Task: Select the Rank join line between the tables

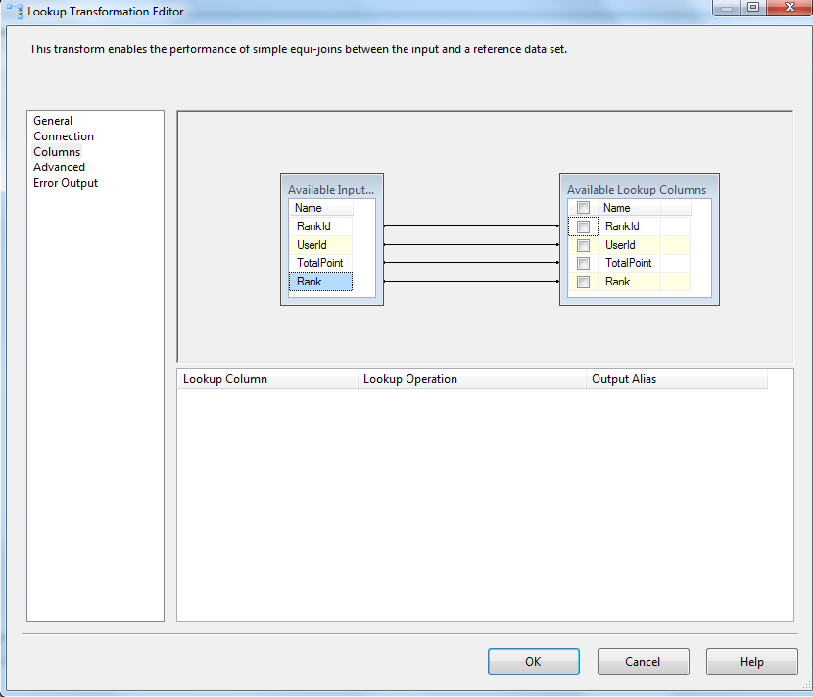Action: click(x=471, y=282)
